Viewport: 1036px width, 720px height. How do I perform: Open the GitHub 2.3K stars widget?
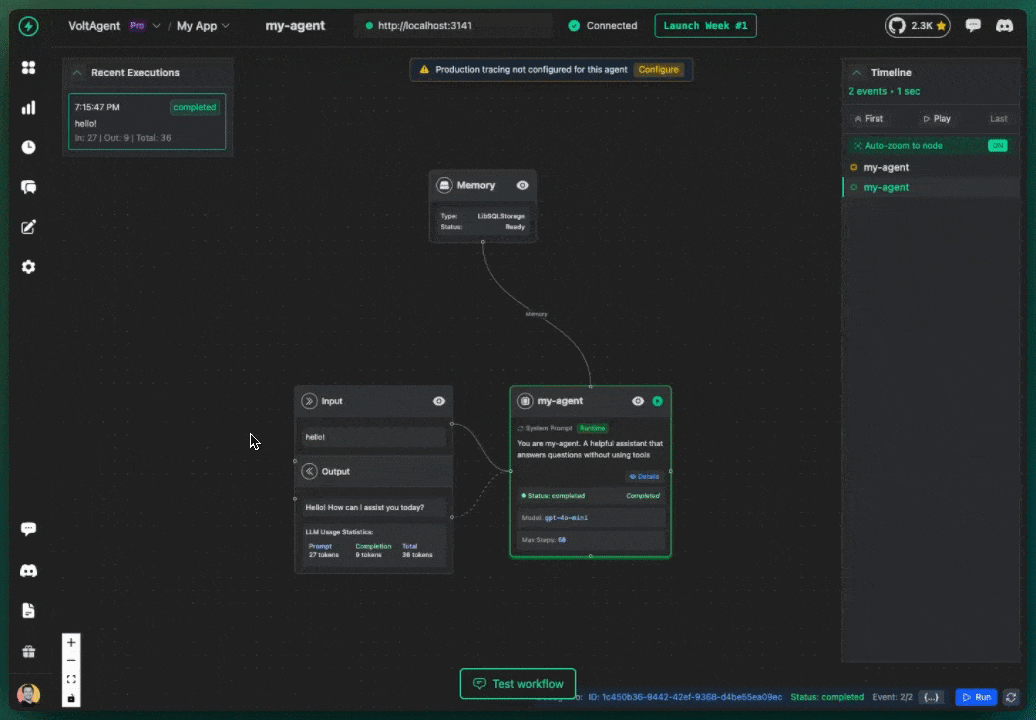917,26
